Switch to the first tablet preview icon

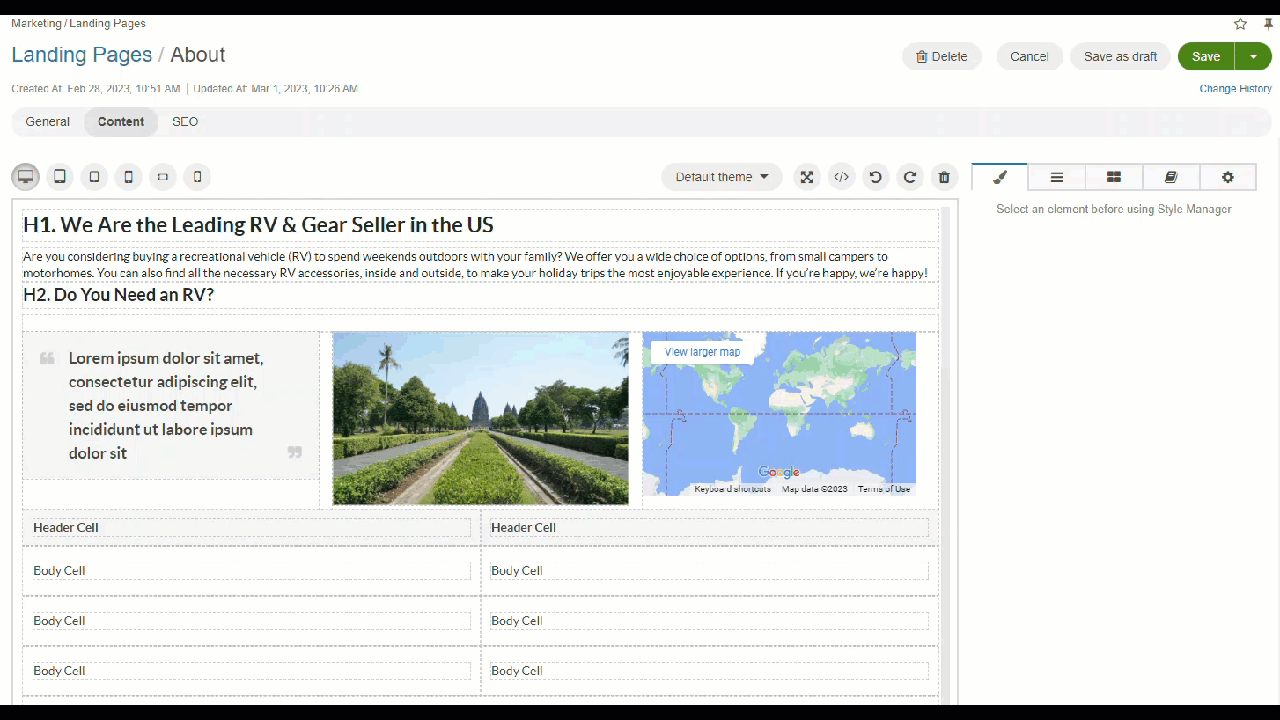pos(60,177)
